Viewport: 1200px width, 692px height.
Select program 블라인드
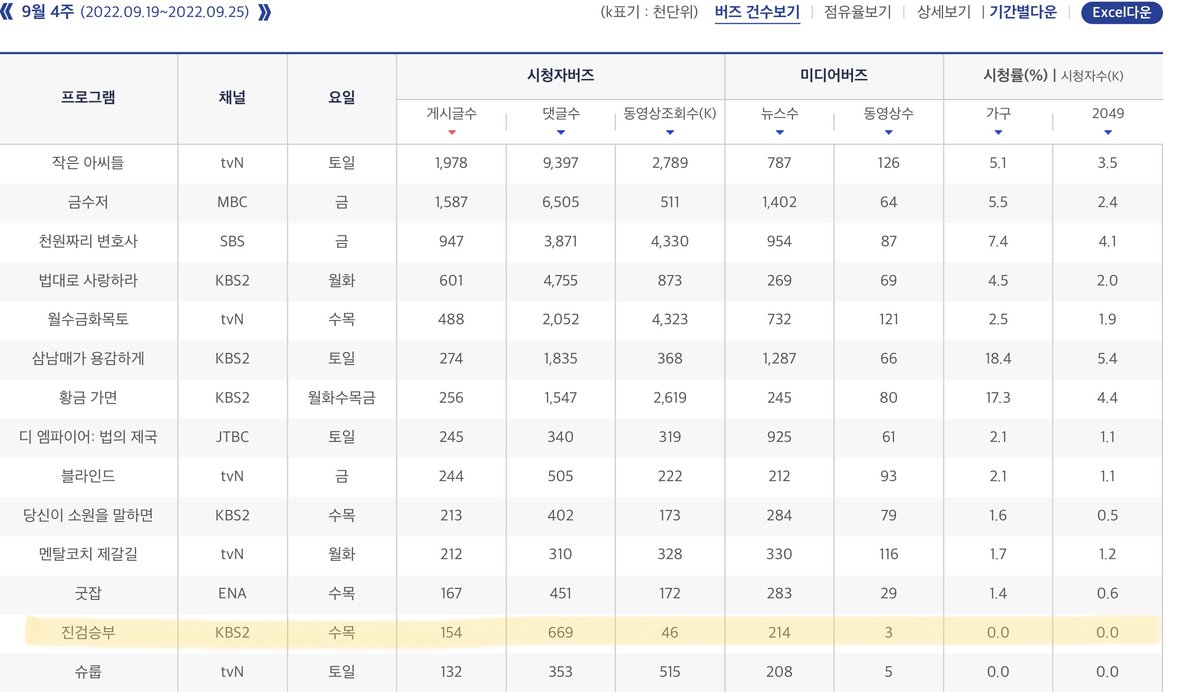[x=88, y=476]
